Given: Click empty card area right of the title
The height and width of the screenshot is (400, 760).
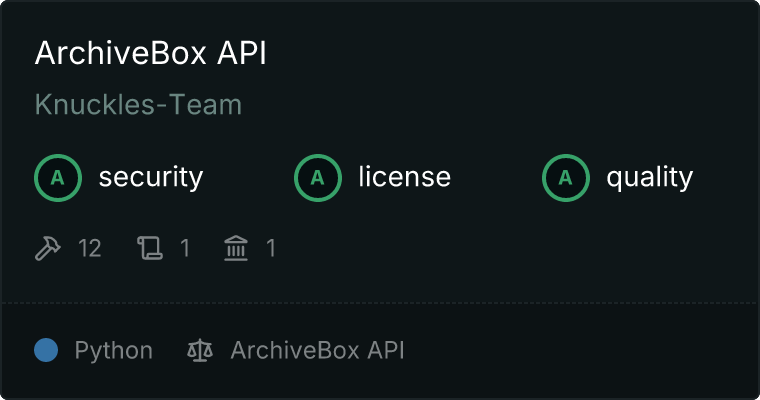Looking at the screenshot, I should [x=520, y=54].
